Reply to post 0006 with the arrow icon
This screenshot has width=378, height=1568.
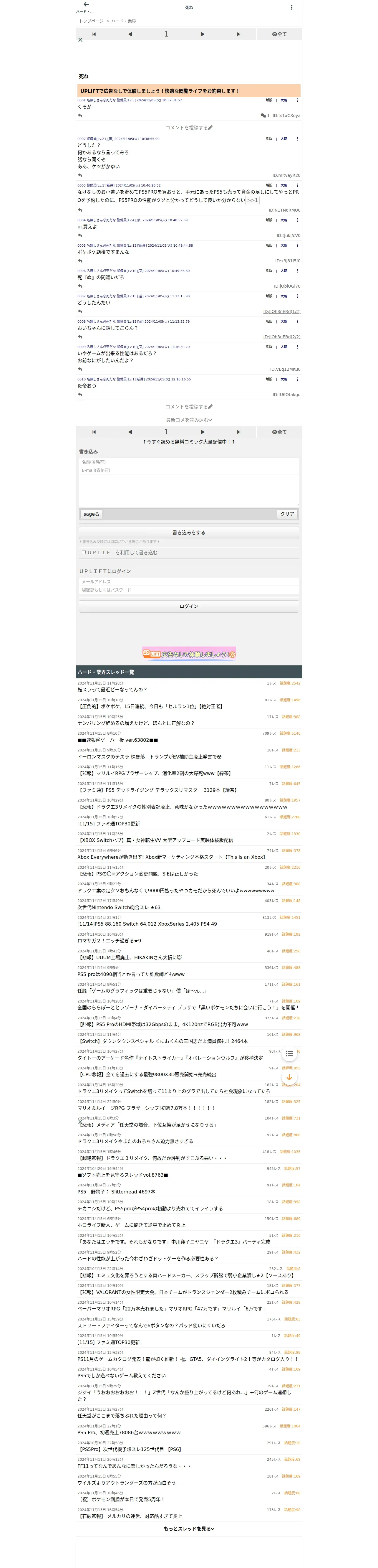[79, 286]
